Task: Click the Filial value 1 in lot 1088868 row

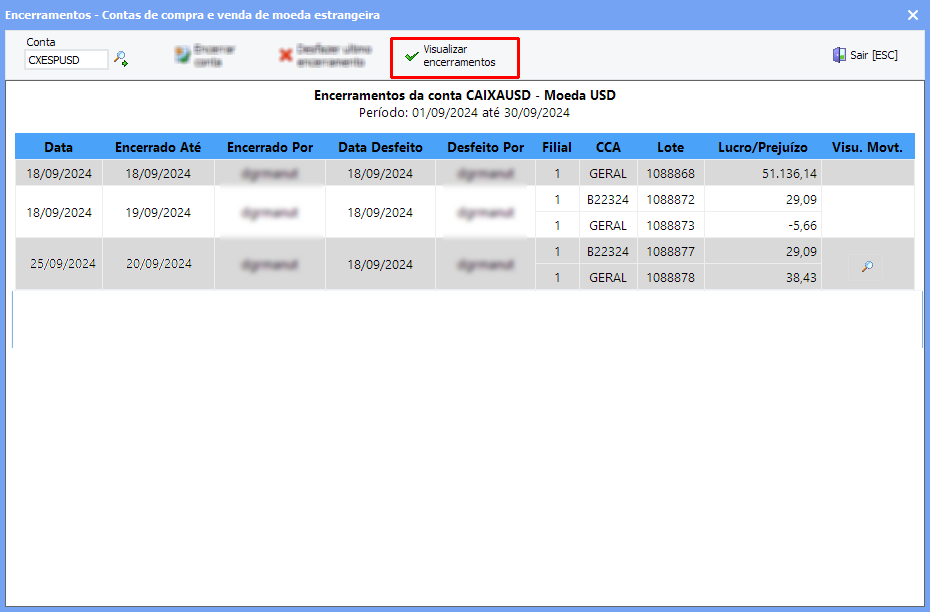Action: coord(557,174)
